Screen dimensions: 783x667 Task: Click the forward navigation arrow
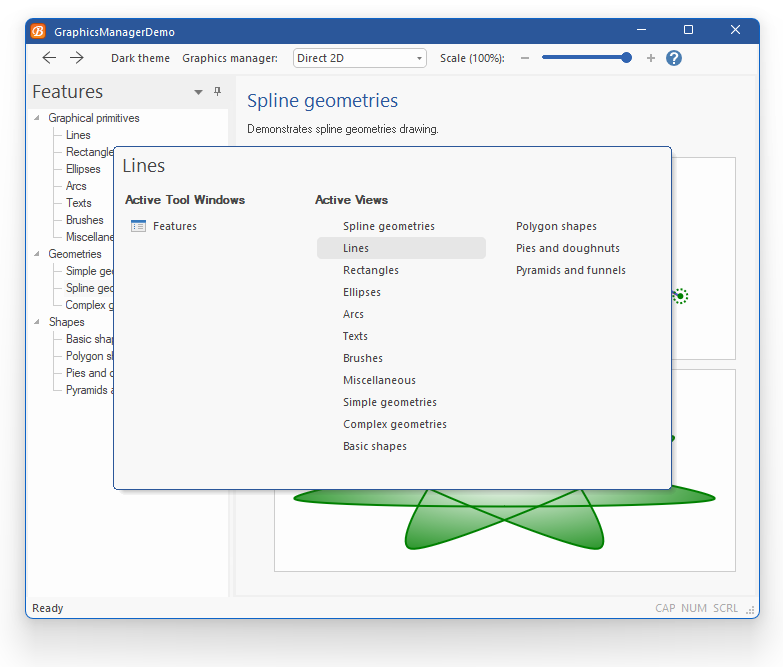77,58
